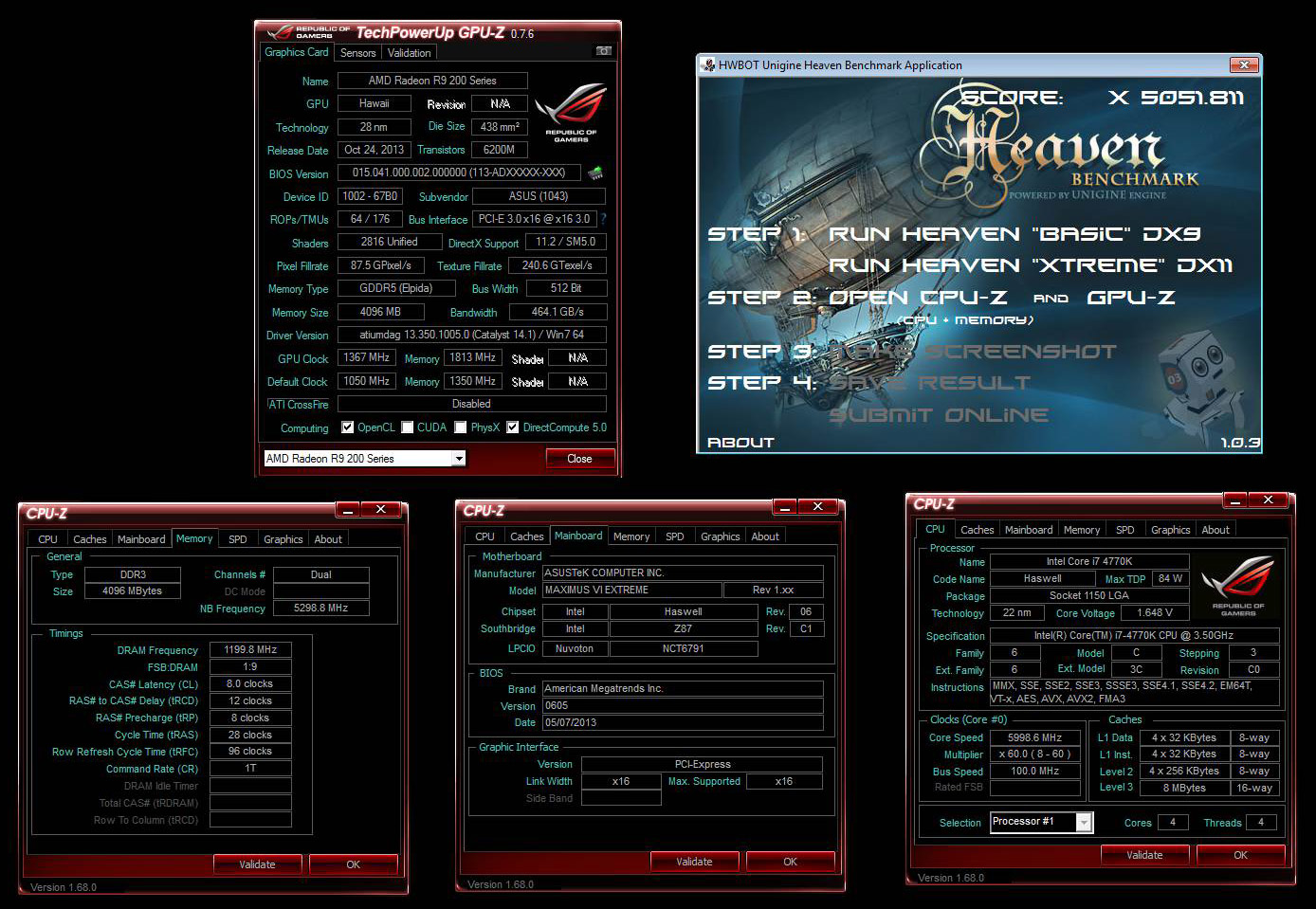
Task: Close the HWBOT Unigine Heaven window
Action: 1243,64
